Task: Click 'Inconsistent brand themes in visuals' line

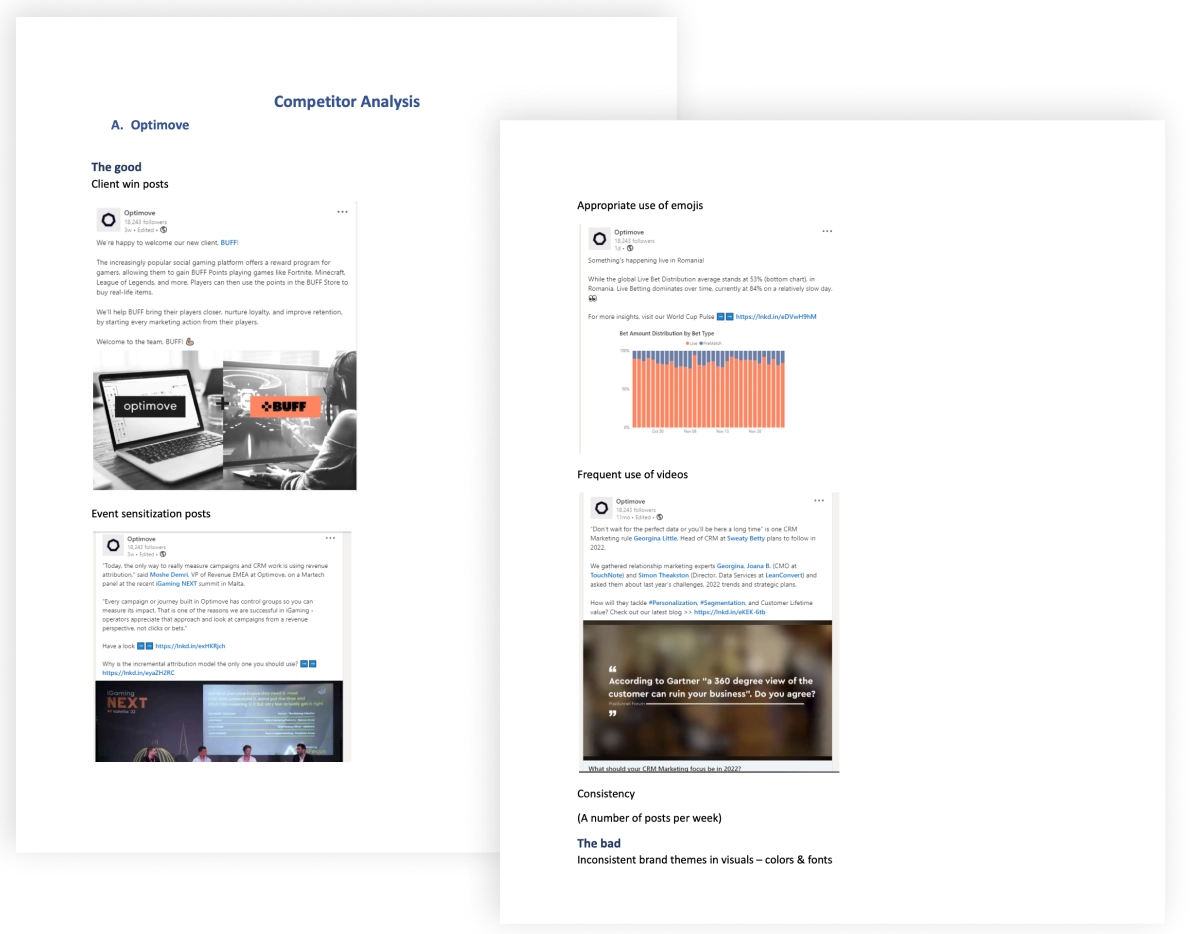Action: click(x=704, y=860)
